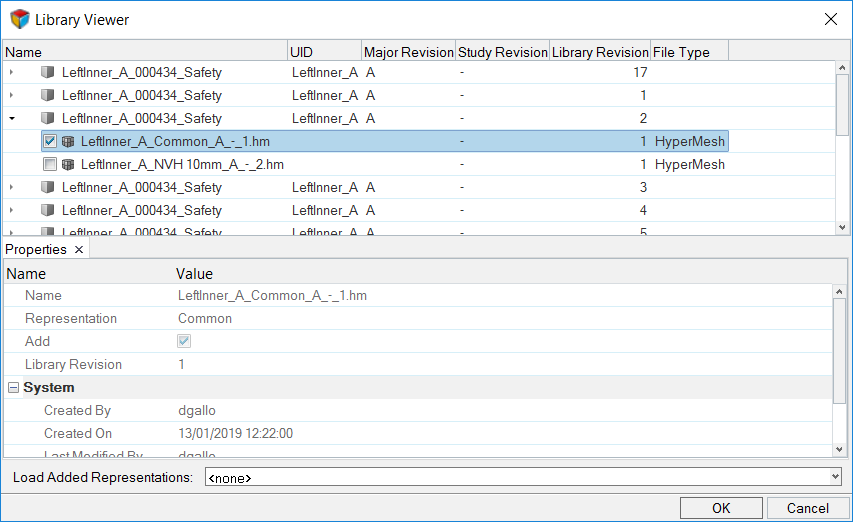Sort by Library Revision column header
The width and height of the screenshot is (853, 522).
click(600, 52)
